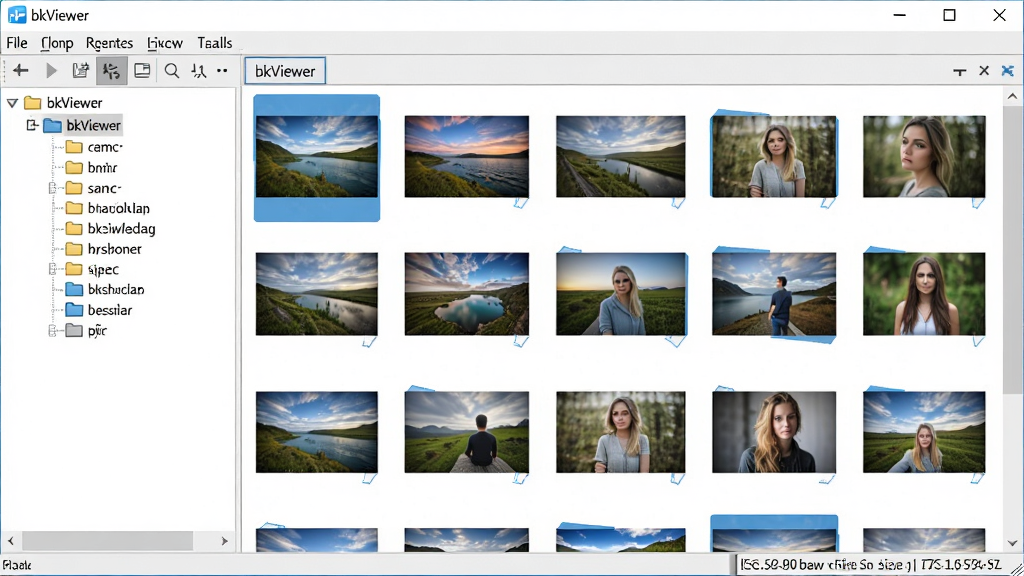This screenshot has width=1024, height=576.
Task: Expand the sanc- folder node
Action: tap(53, 188)
